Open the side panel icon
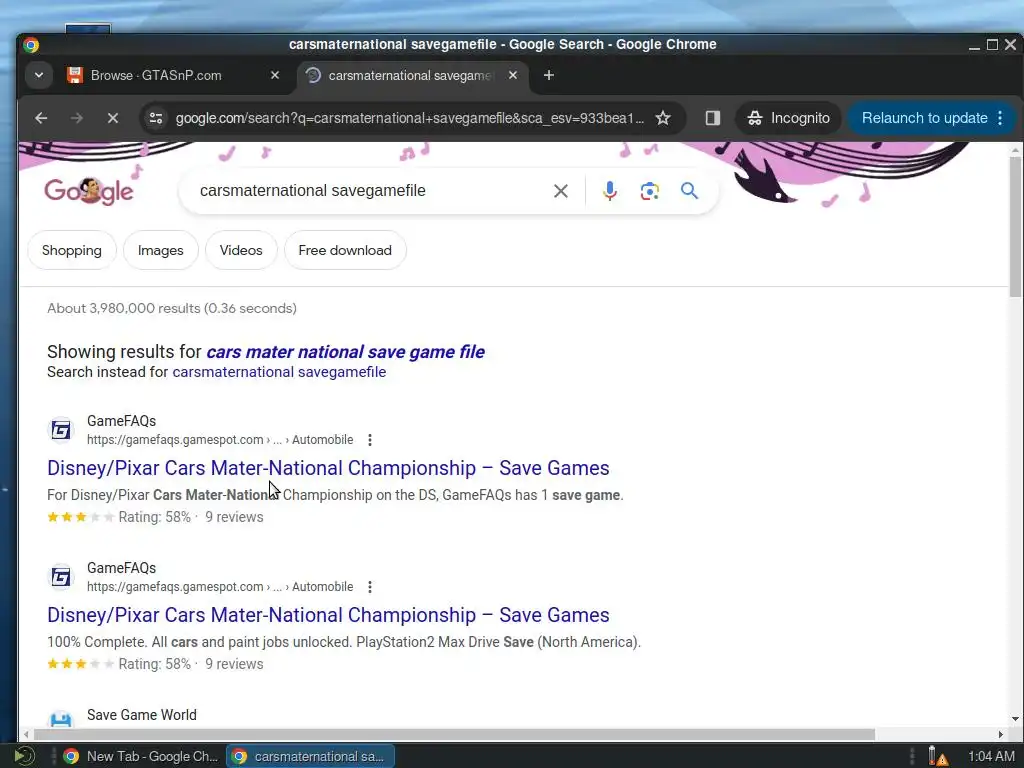Viewport: 1024px width, 768px height. click(712, 118)
